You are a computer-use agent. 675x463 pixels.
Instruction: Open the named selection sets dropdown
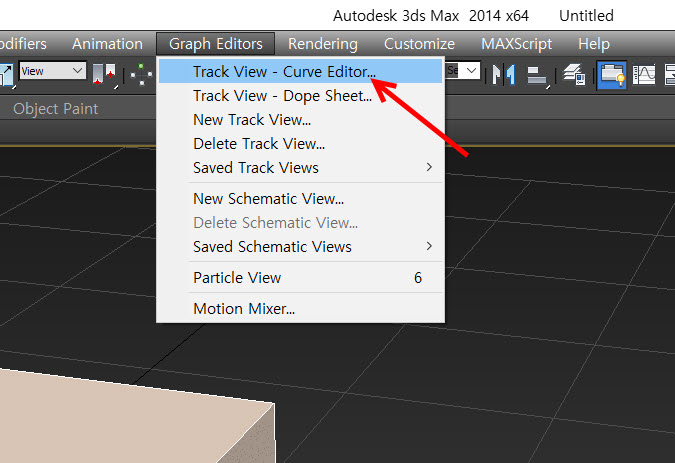tap(463, 70)
